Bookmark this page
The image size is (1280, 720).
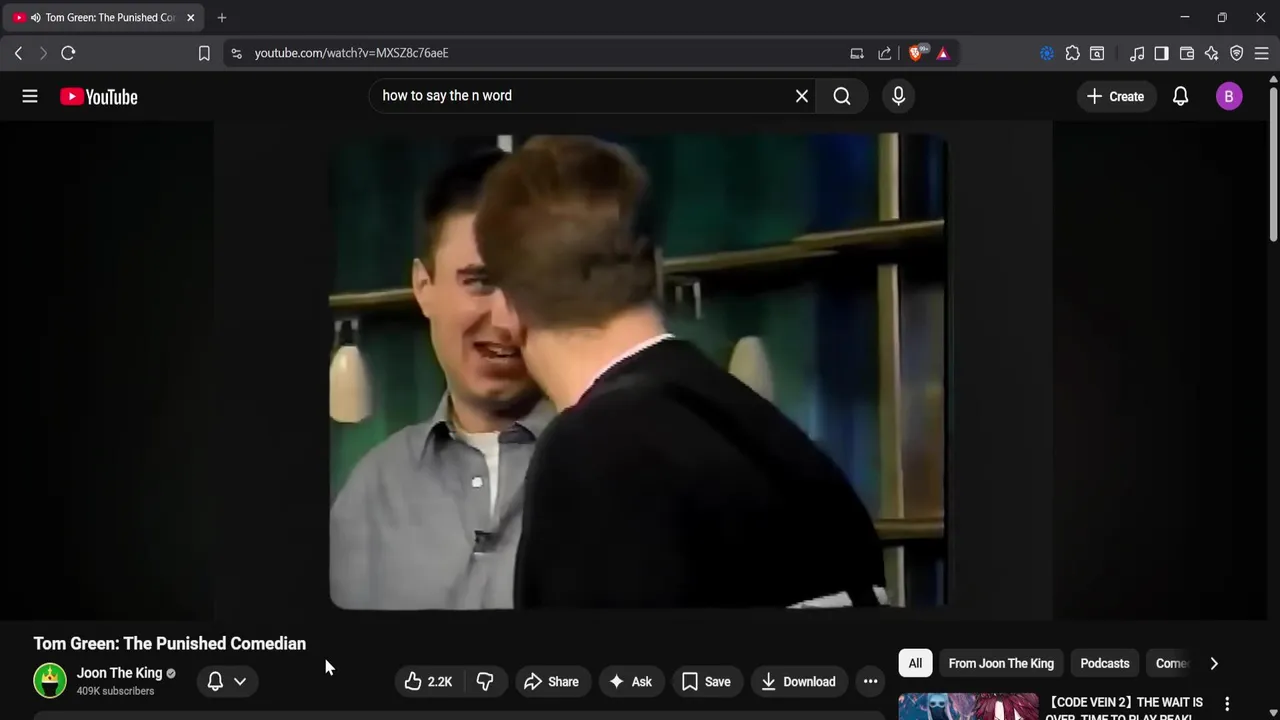click(x=204, y=53)
